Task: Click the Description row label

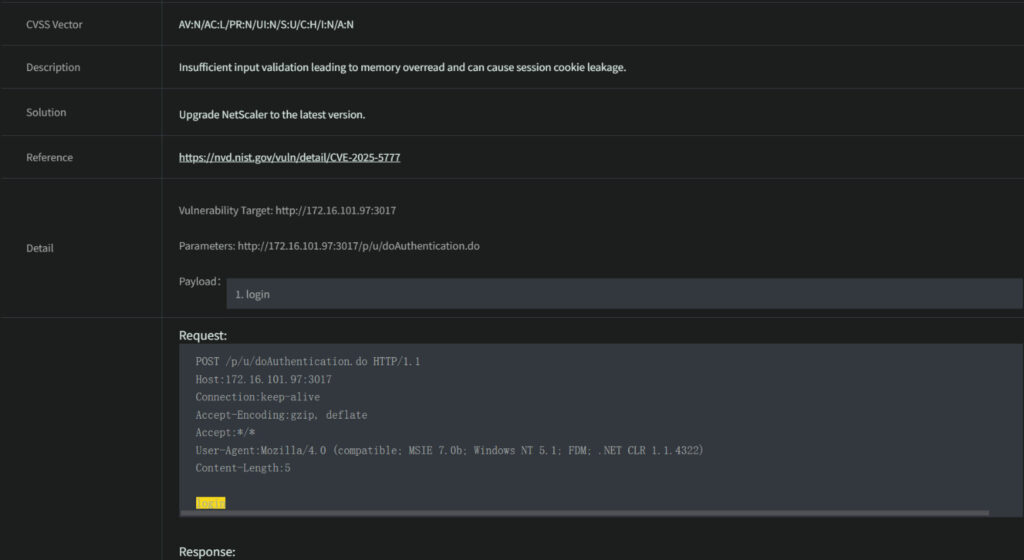Action: click(x=53, y=67)
